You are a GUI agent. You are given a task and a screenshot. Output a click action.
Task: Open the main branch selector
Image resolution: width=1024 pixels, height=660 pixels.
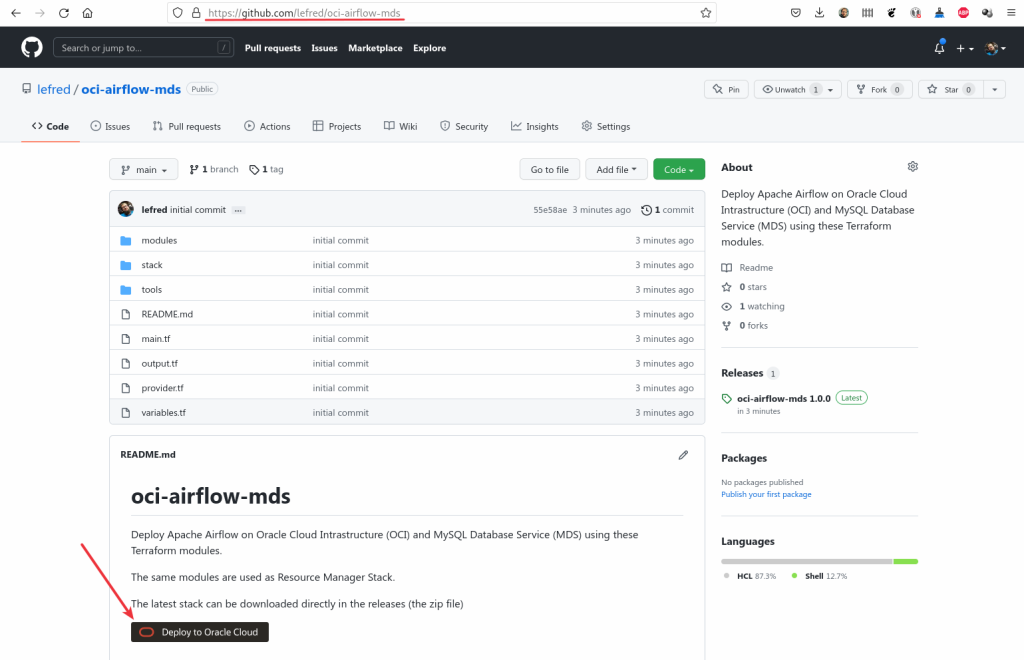pos(143,169)
